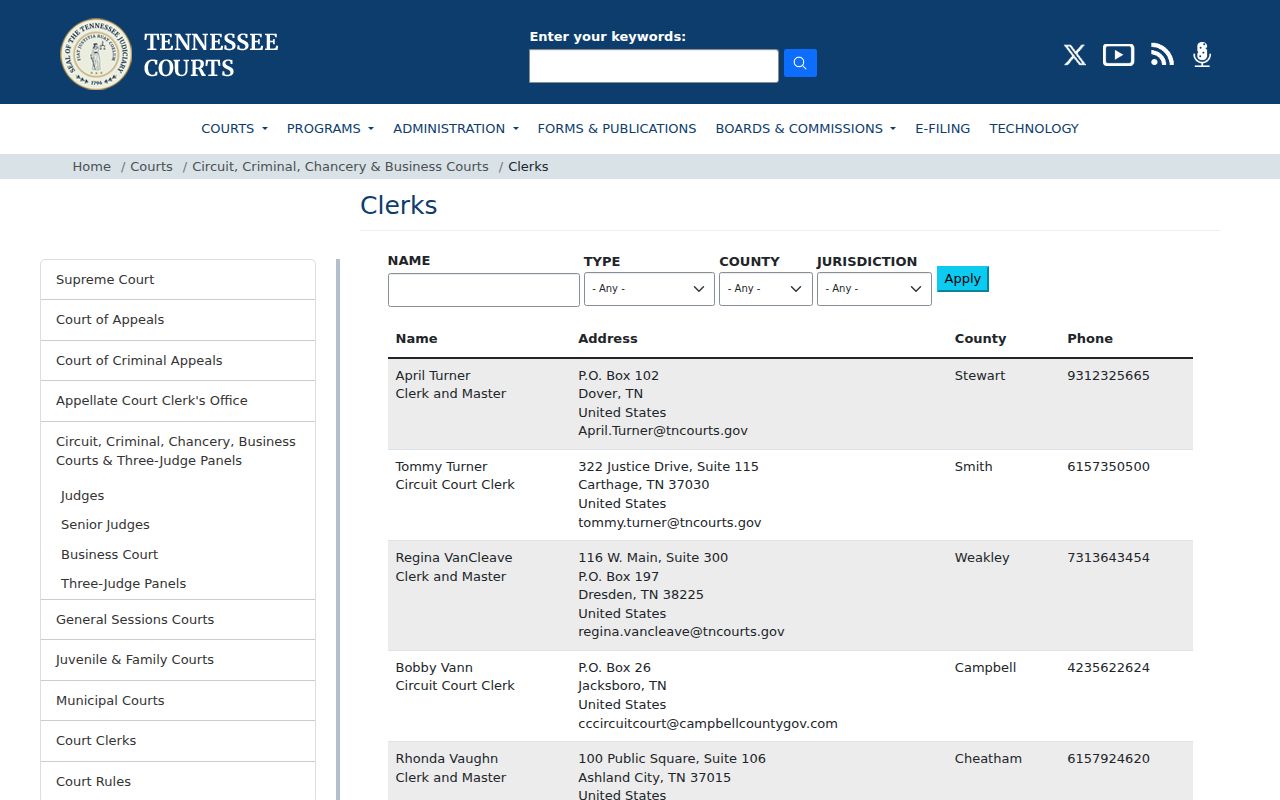Go to Courts breadcrumb link

point(152,166)
